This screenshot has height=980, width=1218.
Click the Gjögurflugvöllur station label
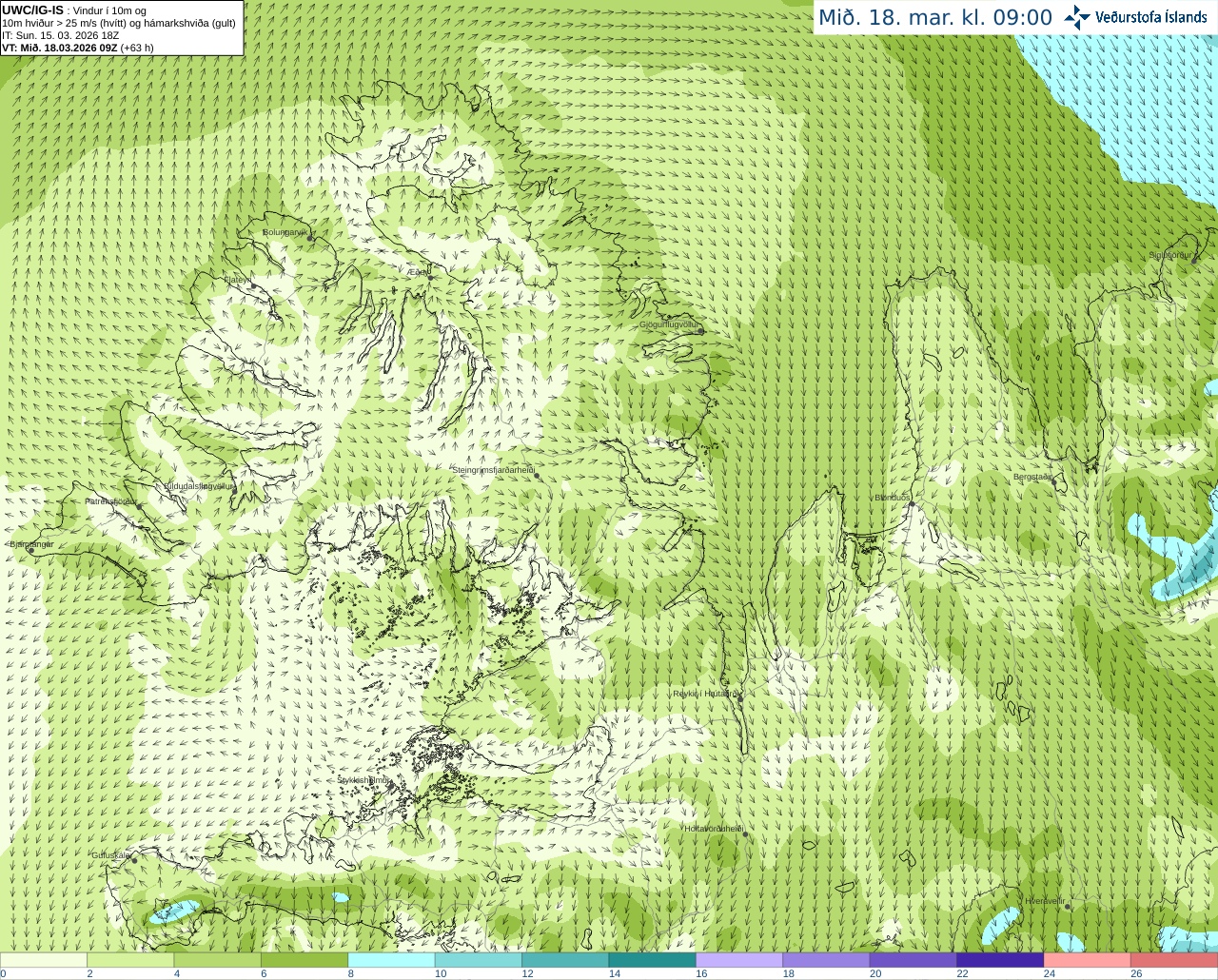669,324
